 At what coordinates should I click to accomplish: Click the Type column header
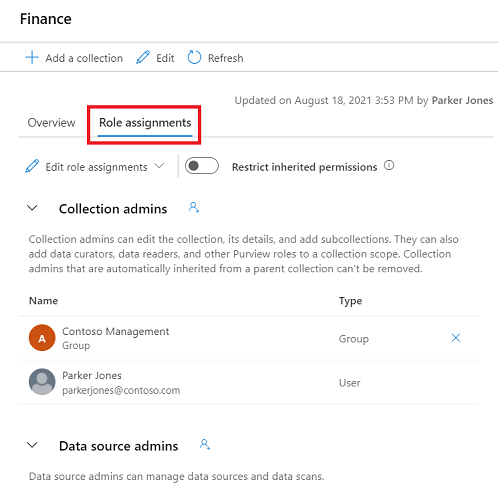350,301
